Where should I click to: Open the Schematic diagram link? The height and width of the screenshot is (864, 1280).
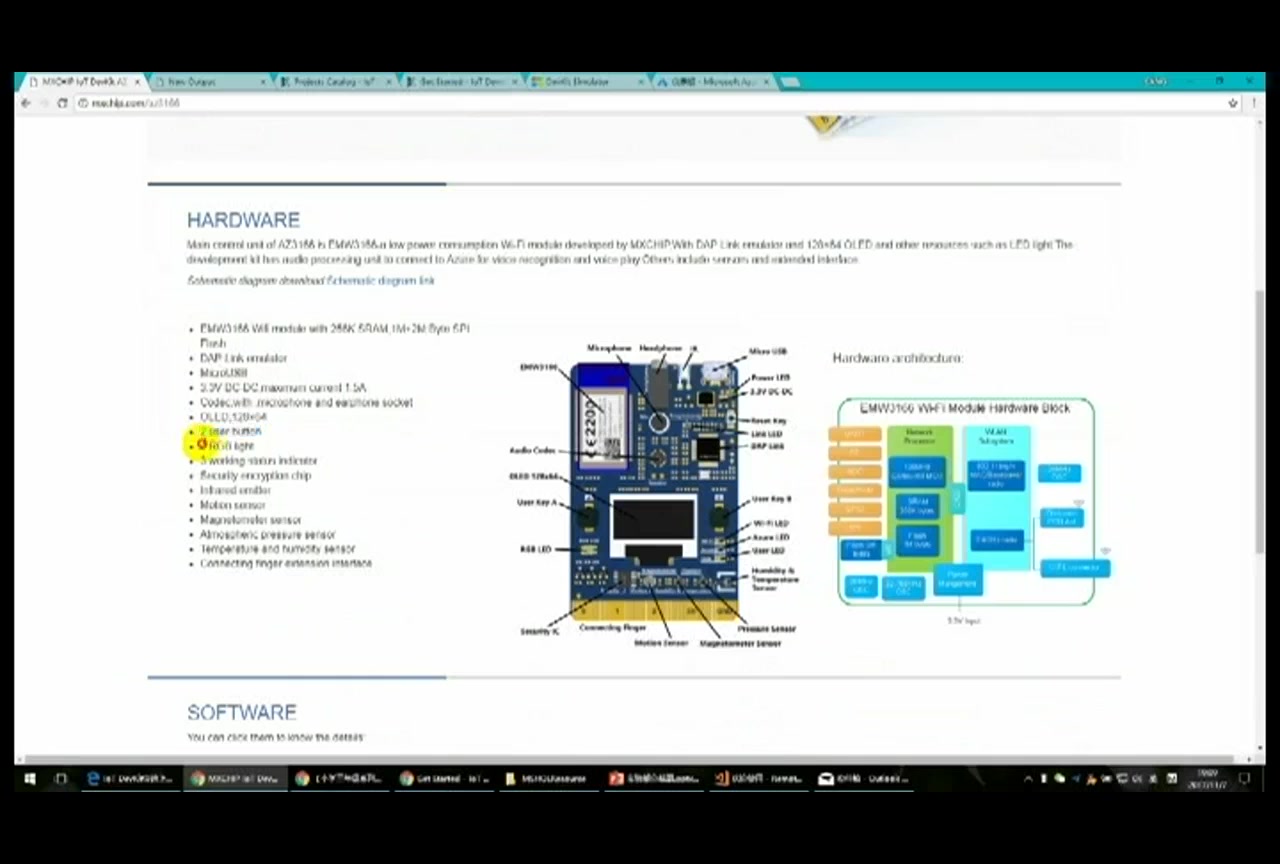click(x=381, y=281)
